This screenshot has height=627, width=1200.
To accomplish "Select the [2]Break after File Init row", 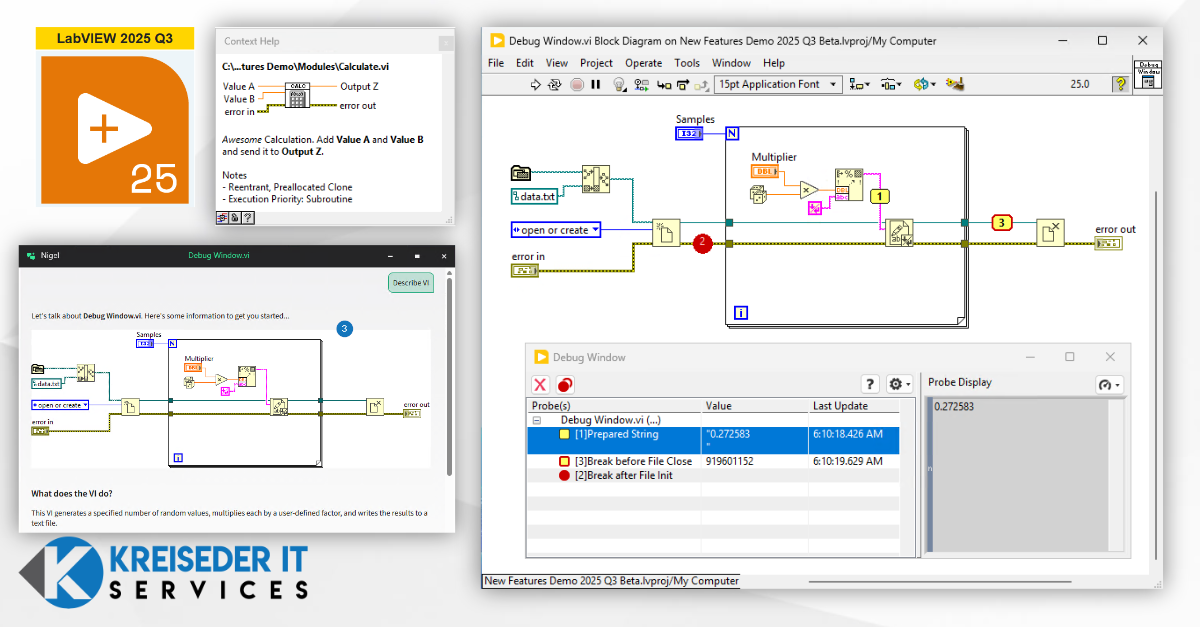I will [713, 475].
